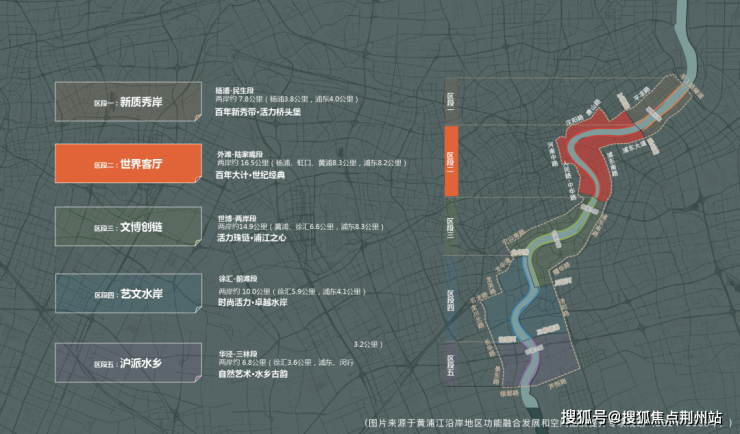Screen dimensions: 740x434
Task: Click the 银都路 road label on map
Action: 509,392
